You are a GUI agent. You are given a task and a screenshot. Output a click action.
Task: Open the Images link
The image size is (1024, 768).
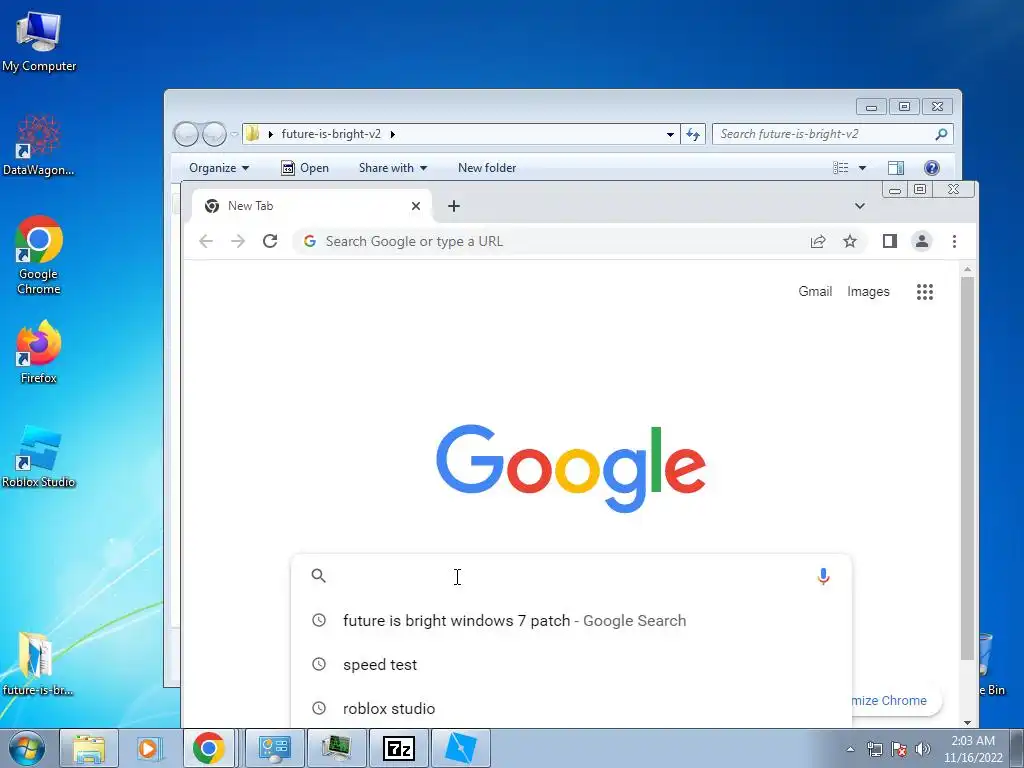click(868, 291)
